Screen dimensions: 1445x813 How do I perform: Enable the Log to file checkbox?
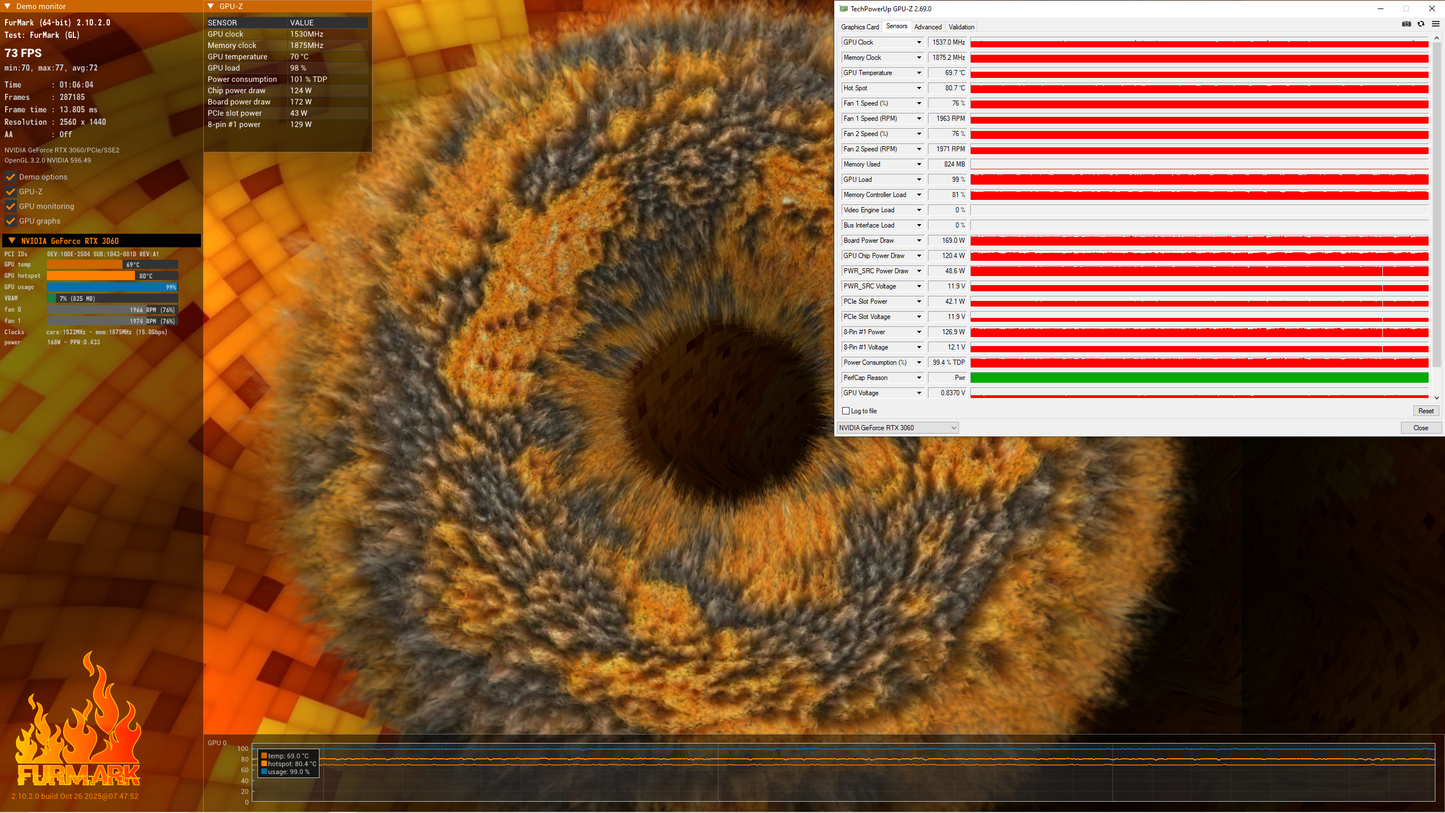846,411
